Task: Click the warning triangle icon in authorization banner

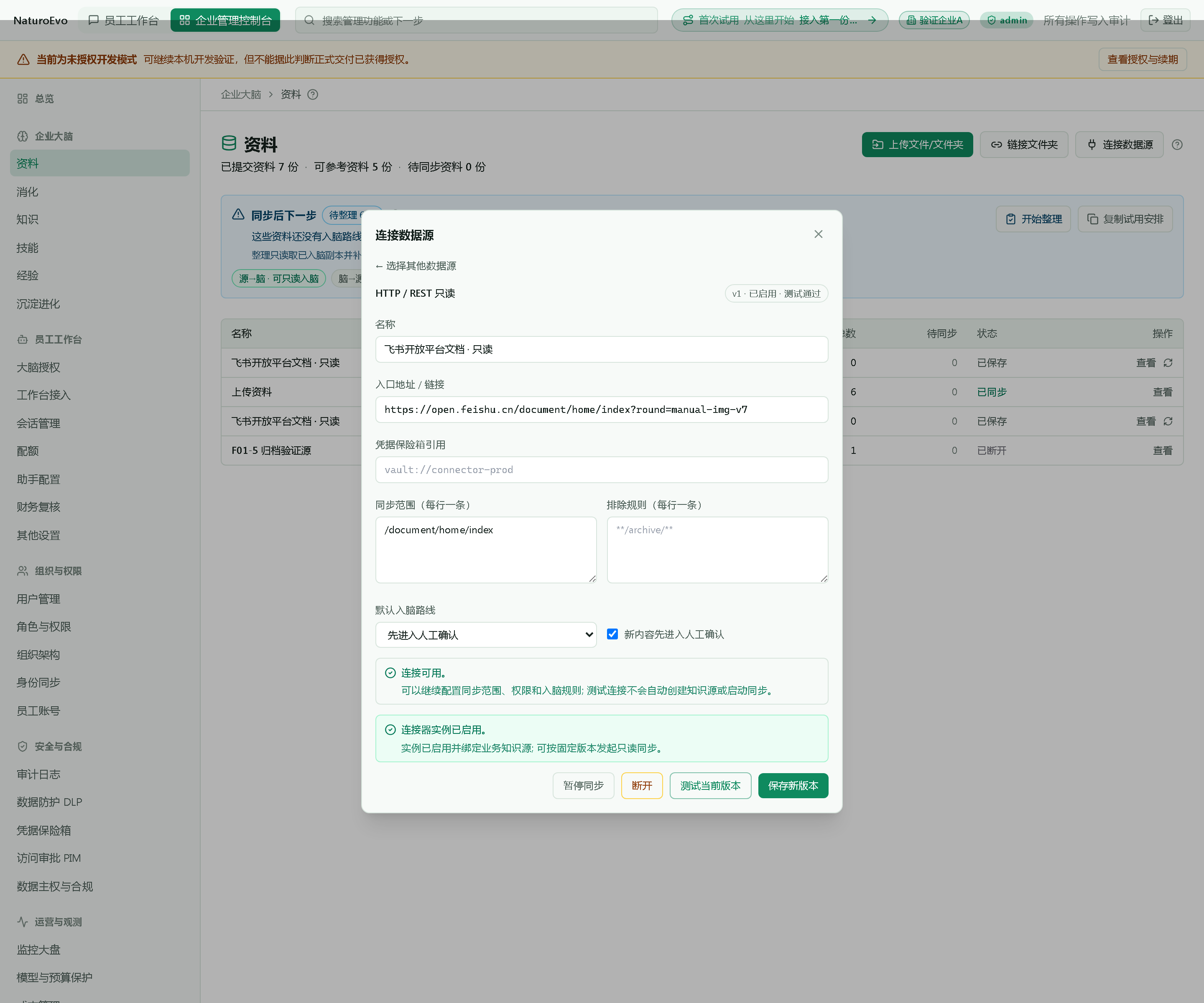Action: (23, 60)
